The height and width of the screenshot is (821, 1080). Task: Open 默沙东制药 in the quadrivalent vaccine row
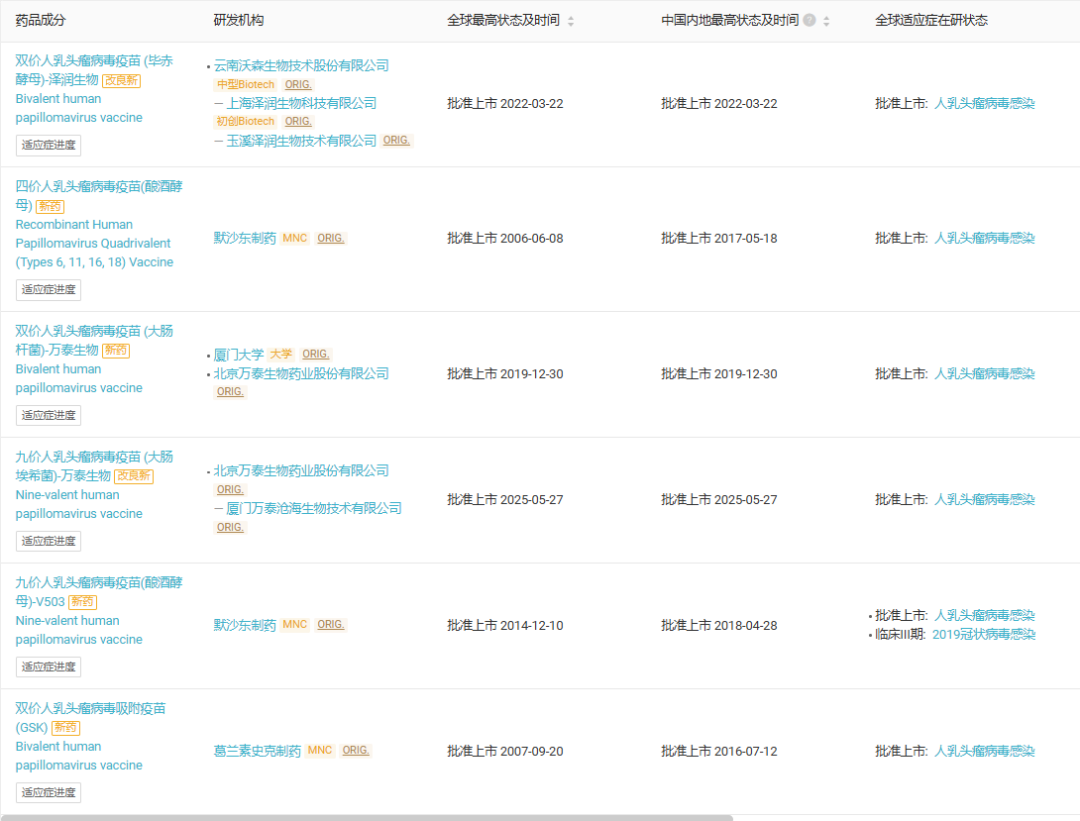click(245, 238)
